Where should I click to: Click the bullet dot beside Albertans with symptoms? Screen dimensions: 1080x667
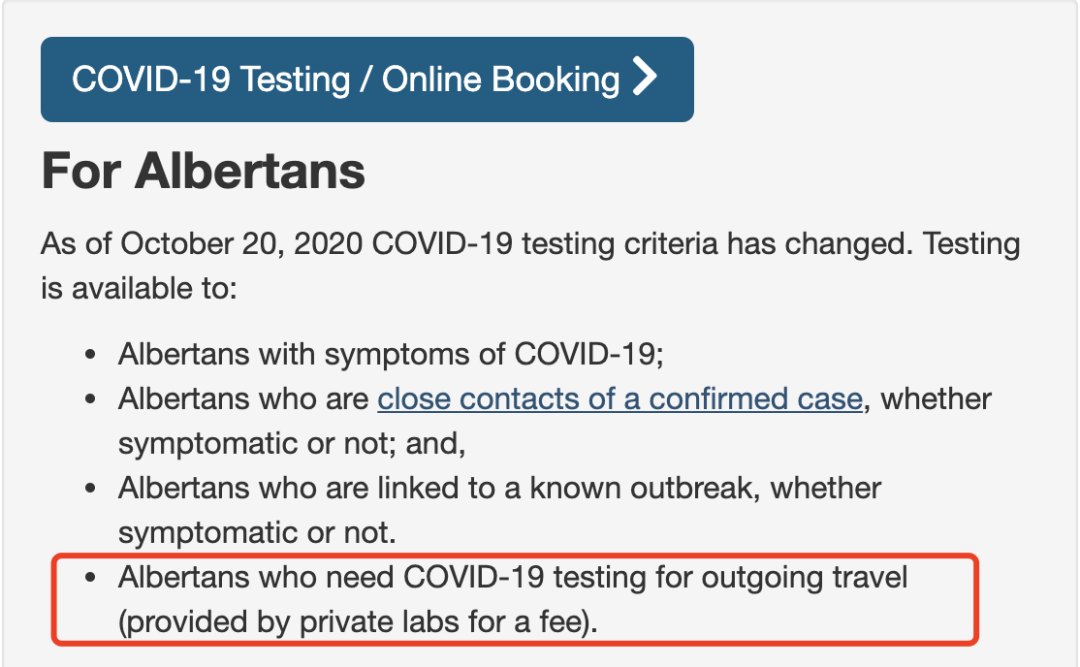tap(90, 355)
